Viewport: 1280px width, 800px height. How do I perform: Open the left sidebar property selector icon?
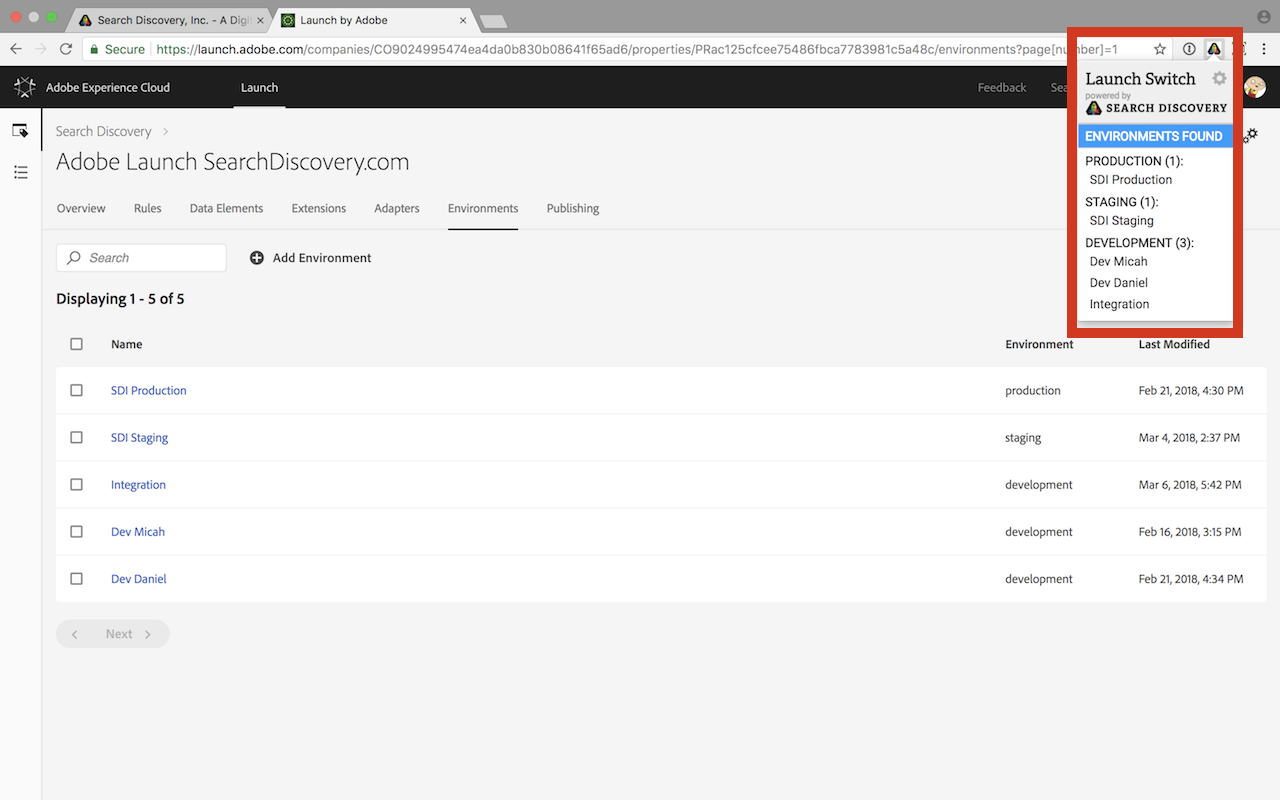pos(20,131)
